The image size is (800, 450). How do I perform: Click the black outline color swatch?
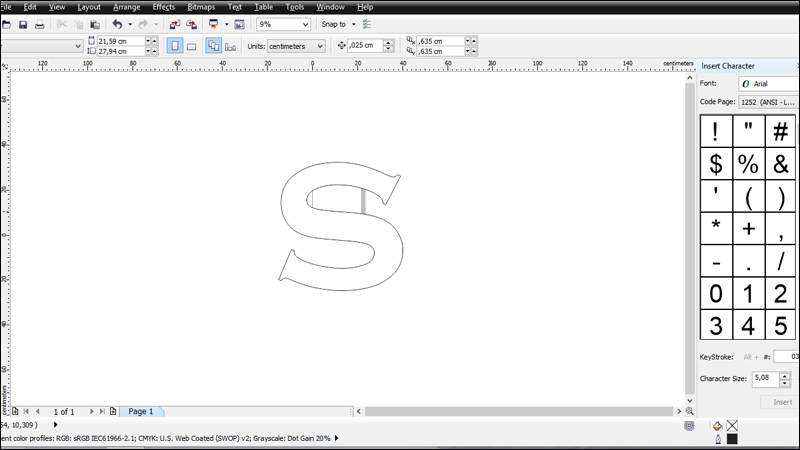(x=732, y=438)
